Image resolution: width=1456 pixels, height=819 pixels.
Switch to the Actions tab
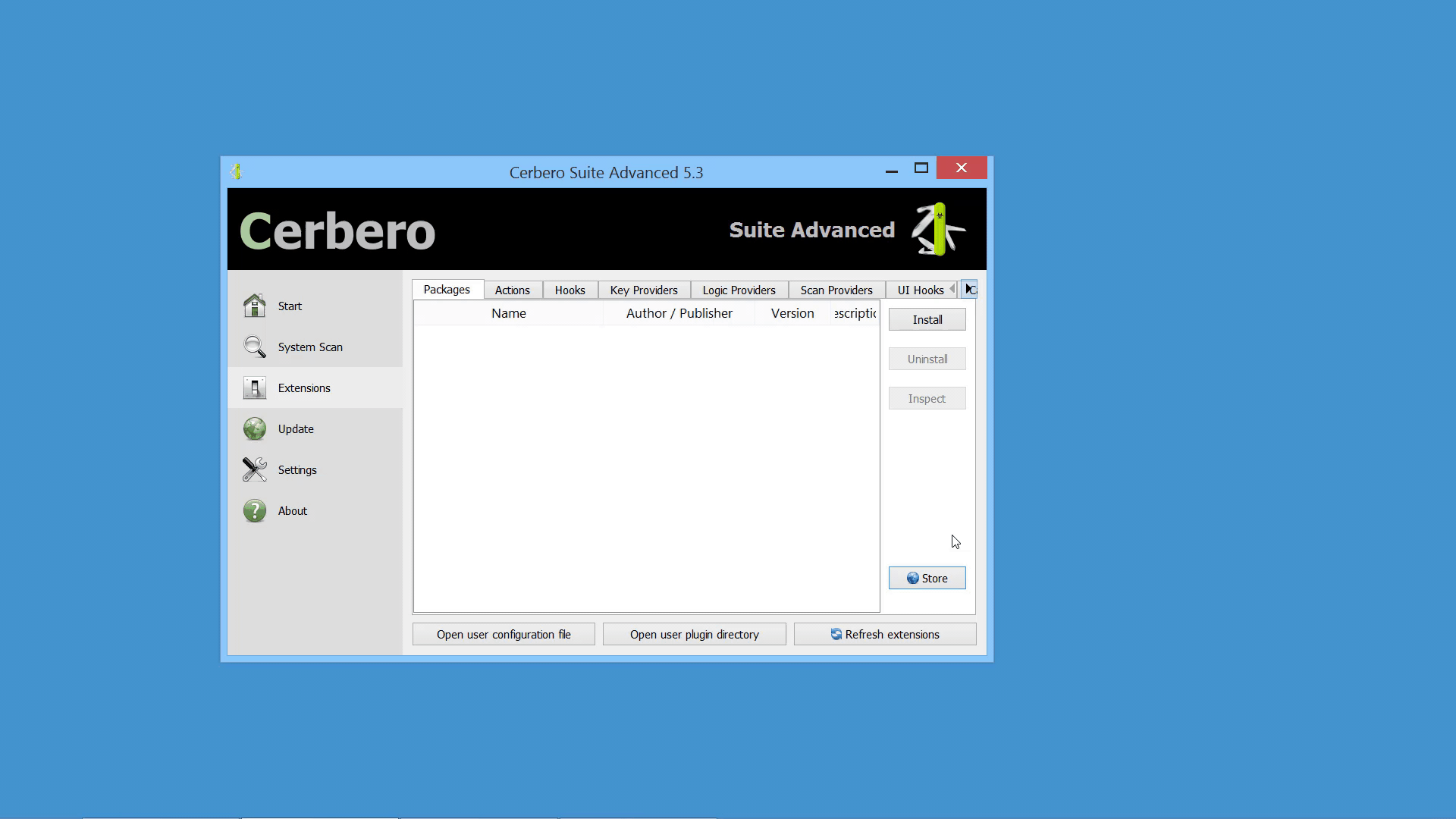[x=512, y=289]
